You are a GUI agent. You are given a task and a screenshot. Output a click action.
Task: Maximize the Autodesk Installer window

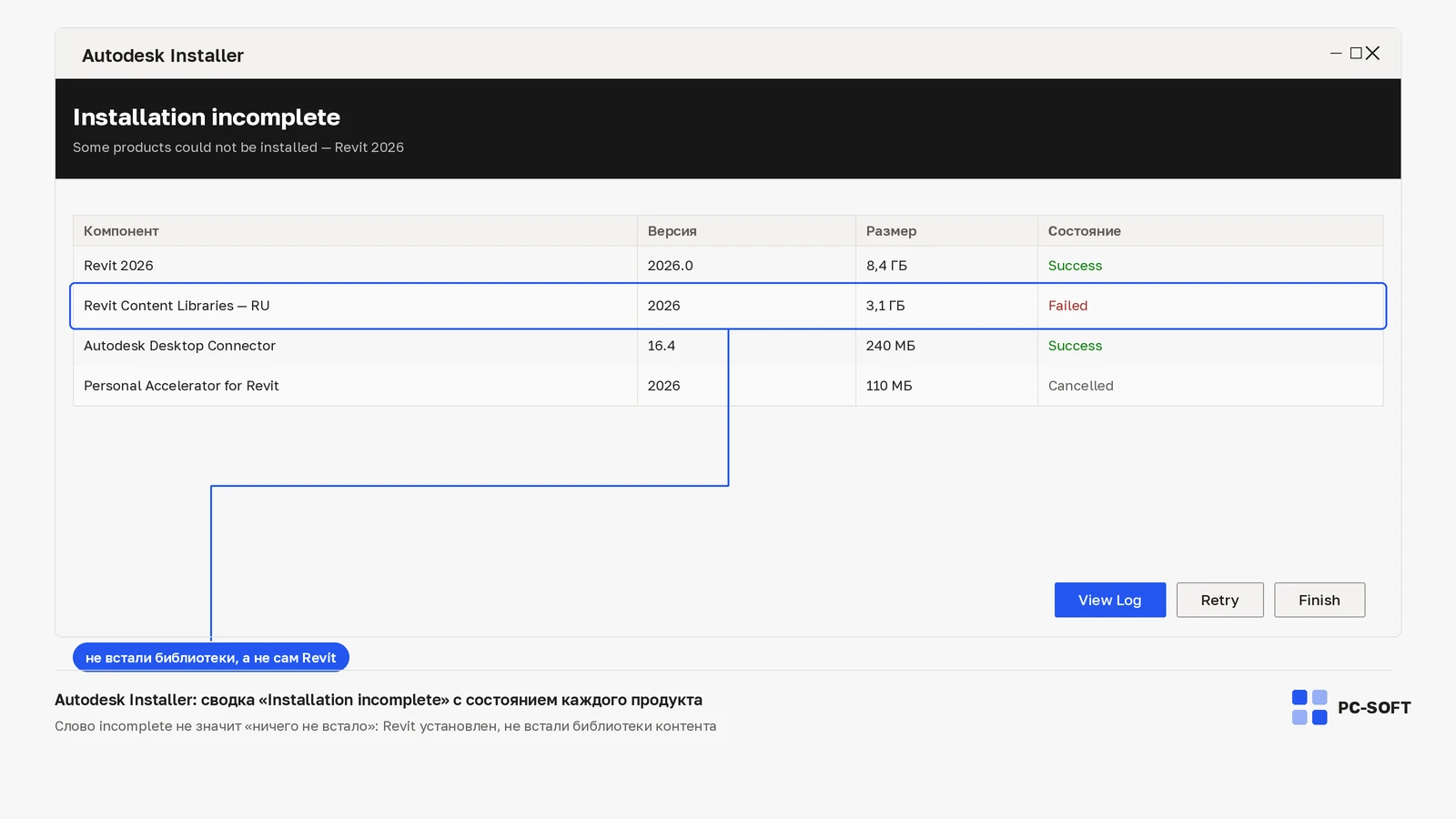(1356, 54)
